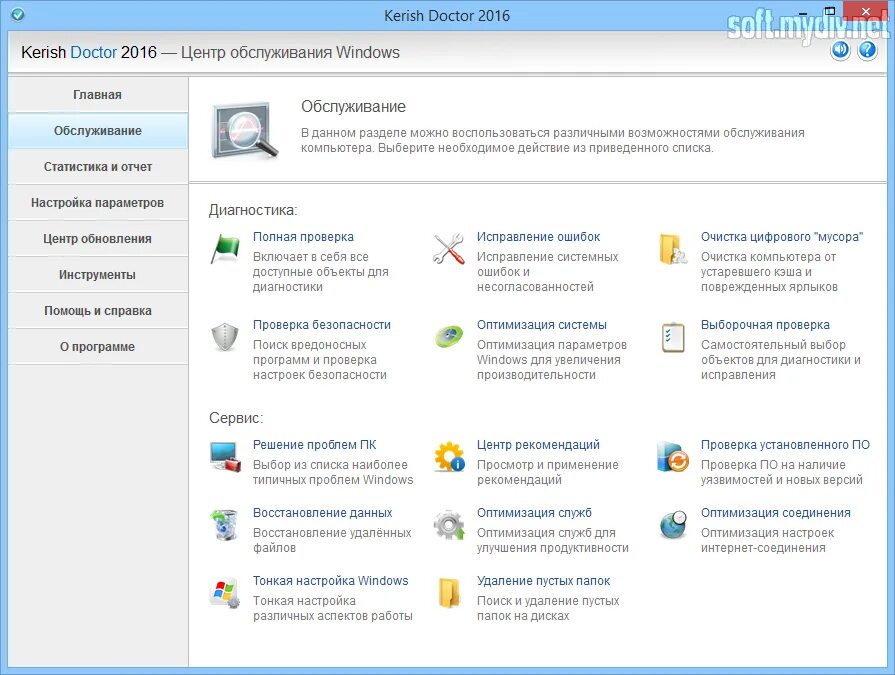Click the Обслуживание page heading text
The height and width of the screenshot is (675, 895).
pos(353,106)
